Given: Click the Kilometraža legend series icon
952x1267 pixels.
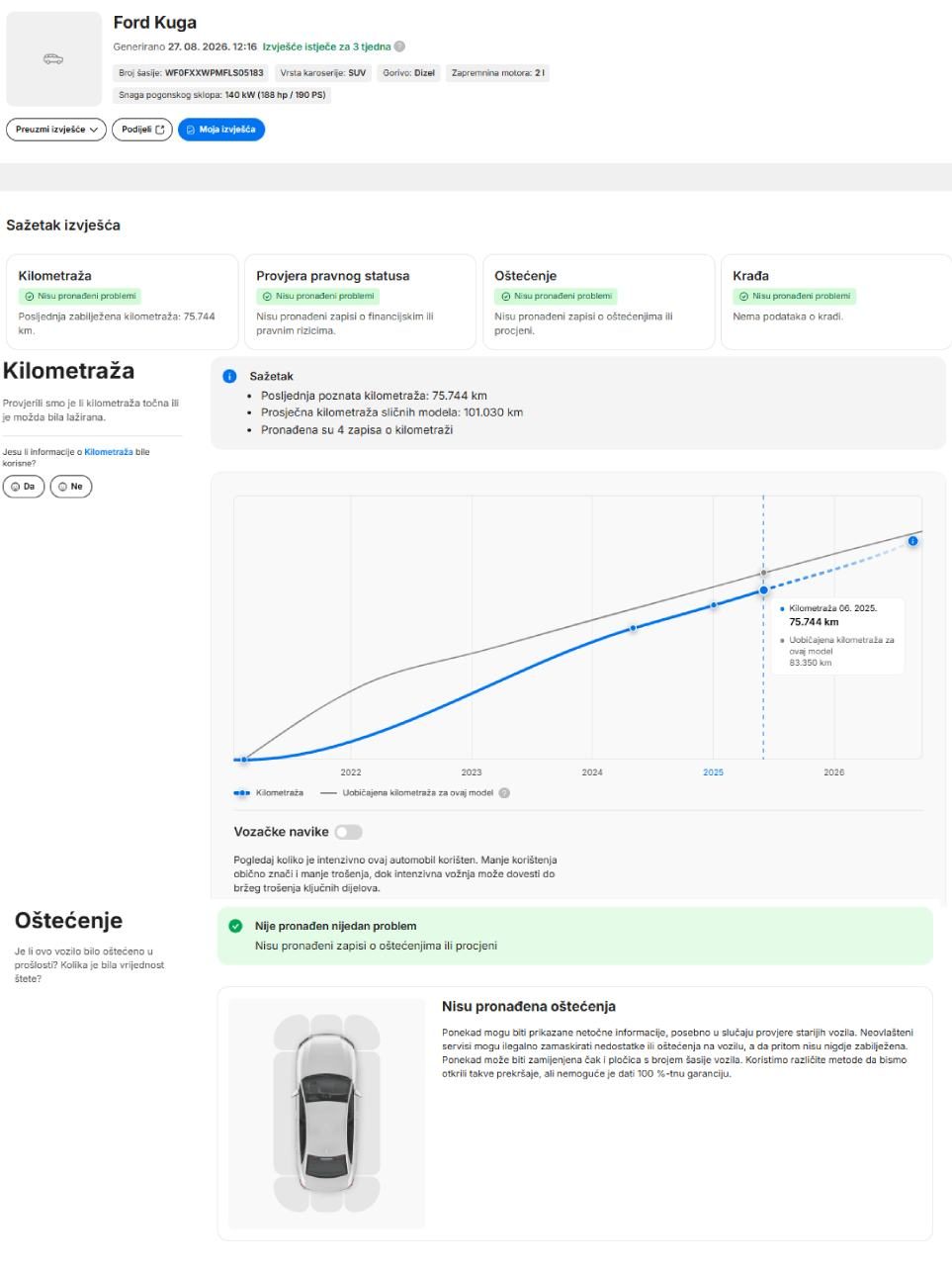Looking at the screenshot, I should 241,793.
